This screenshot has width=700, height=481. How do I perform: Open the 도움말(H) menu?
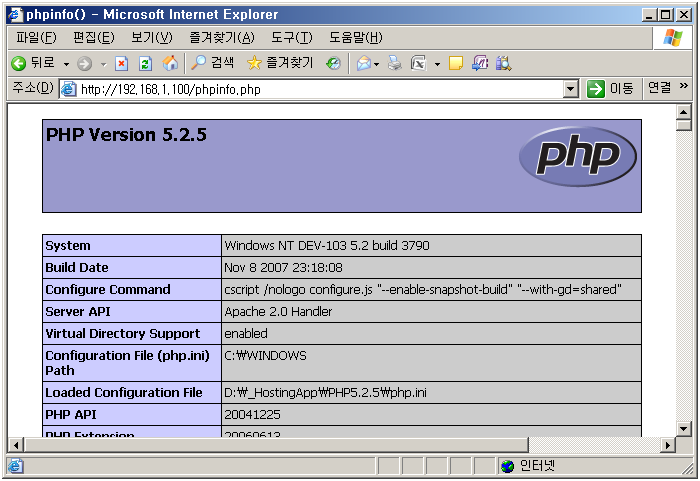[355, 38]
